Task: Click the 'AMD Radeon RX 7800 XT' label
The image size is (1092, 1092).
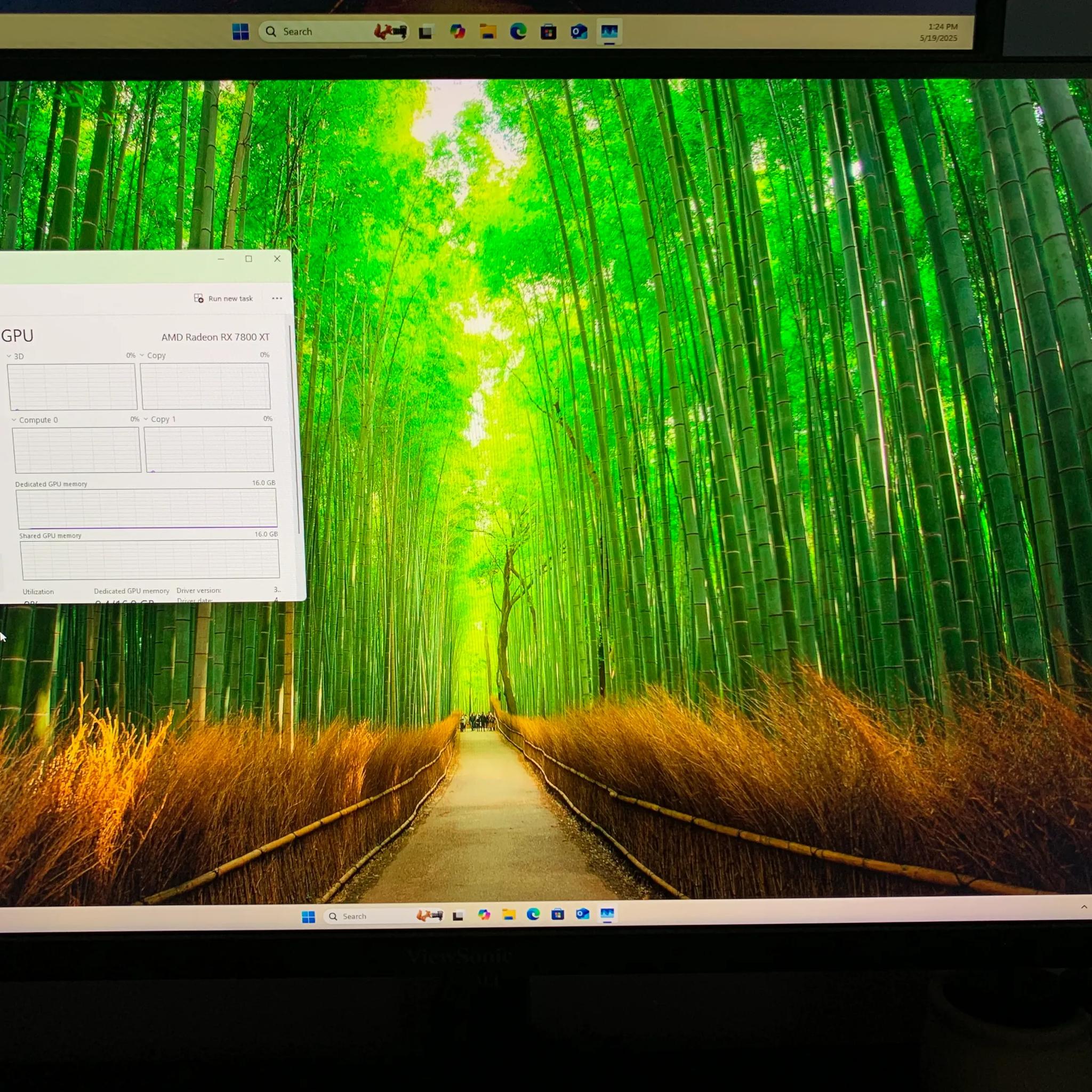Action: click(215, 338)
